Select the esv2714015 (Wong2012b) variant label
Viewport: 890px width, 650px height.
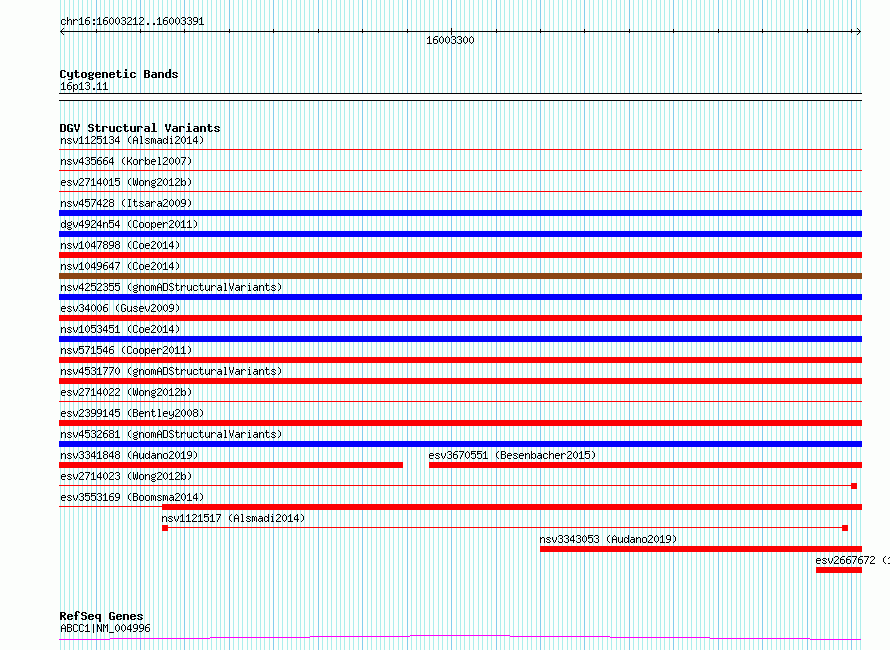coord(126,182)
